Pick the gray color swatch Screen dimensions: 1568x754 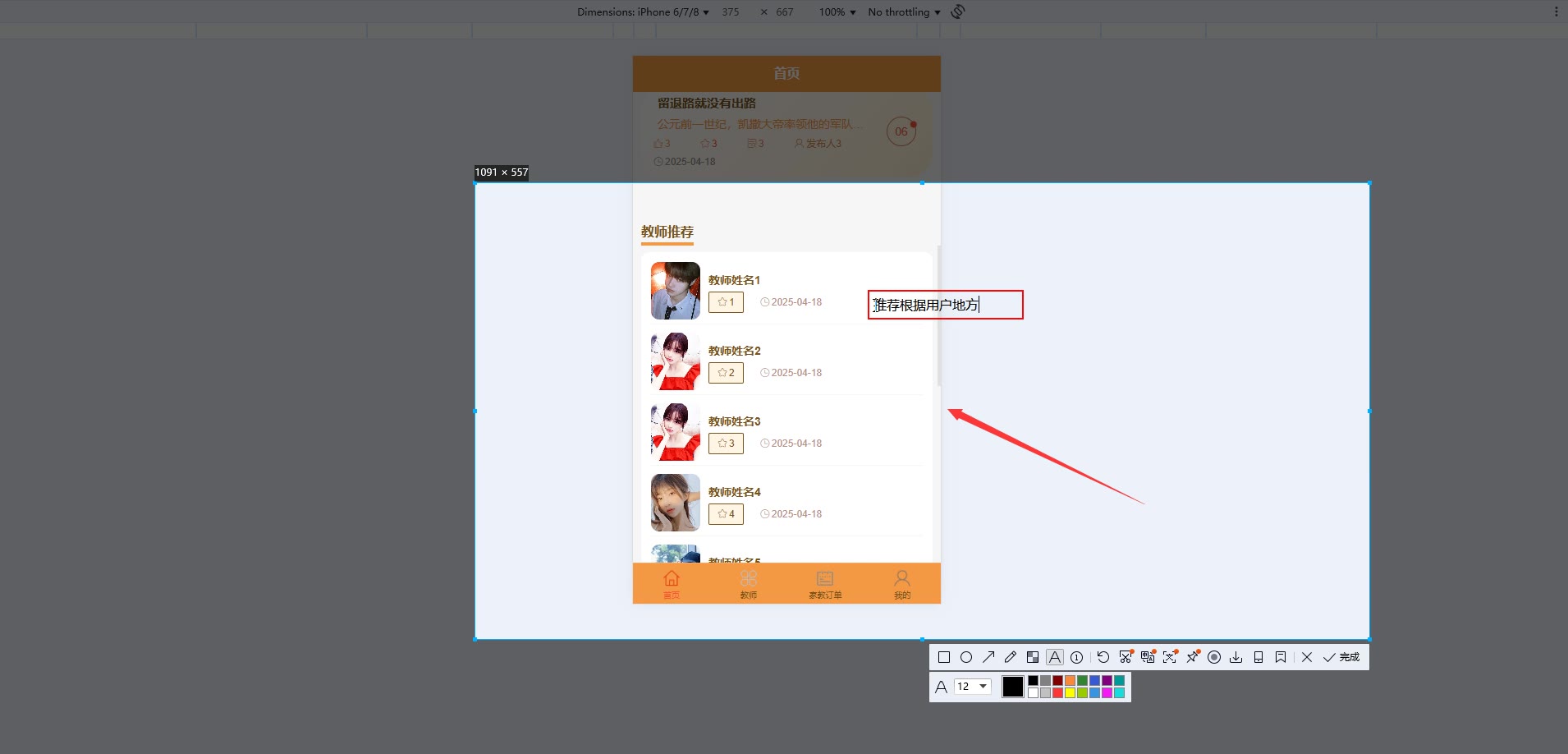(x=1045, y=681)
